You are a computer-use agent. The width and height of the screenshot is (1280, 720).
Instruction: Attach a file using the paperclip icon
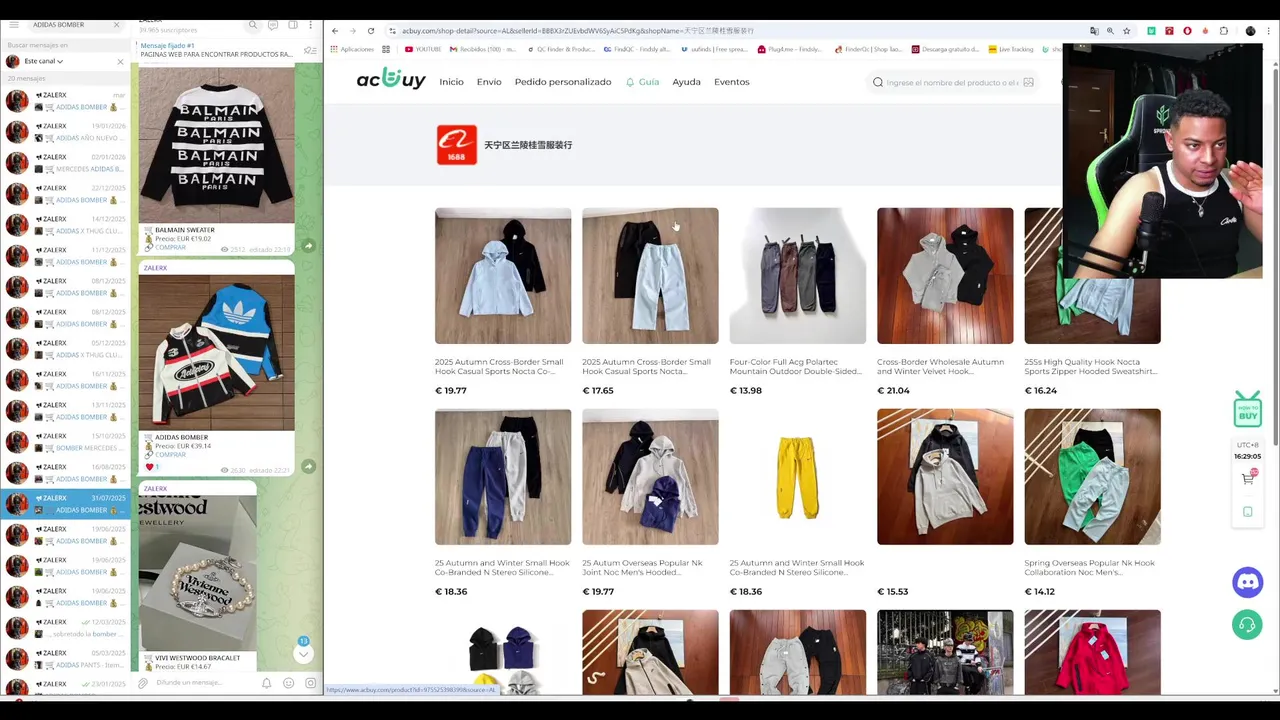pos(143,683)
